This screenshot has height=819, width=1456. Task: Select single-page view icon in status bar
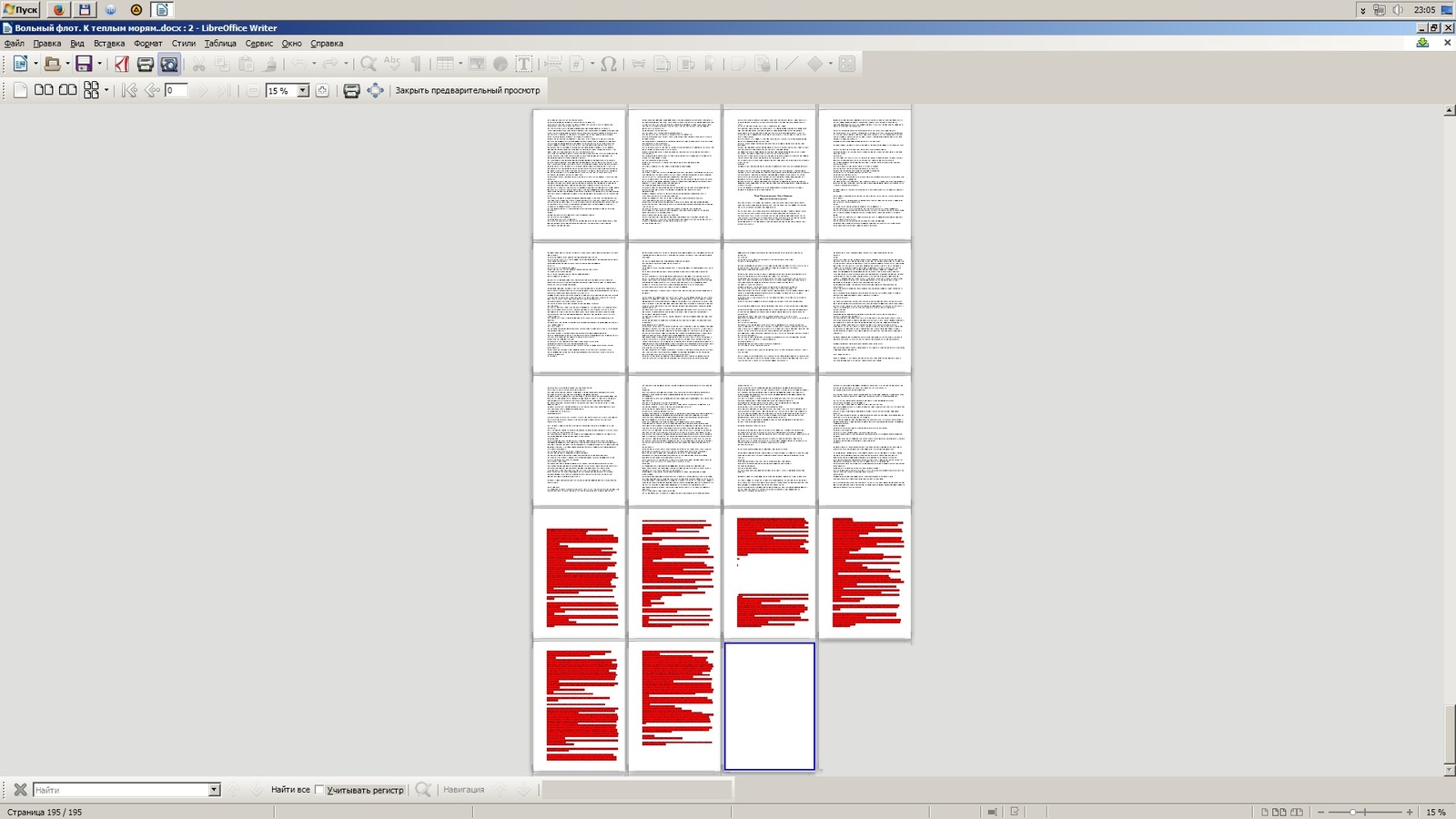tap(1264, 812)
